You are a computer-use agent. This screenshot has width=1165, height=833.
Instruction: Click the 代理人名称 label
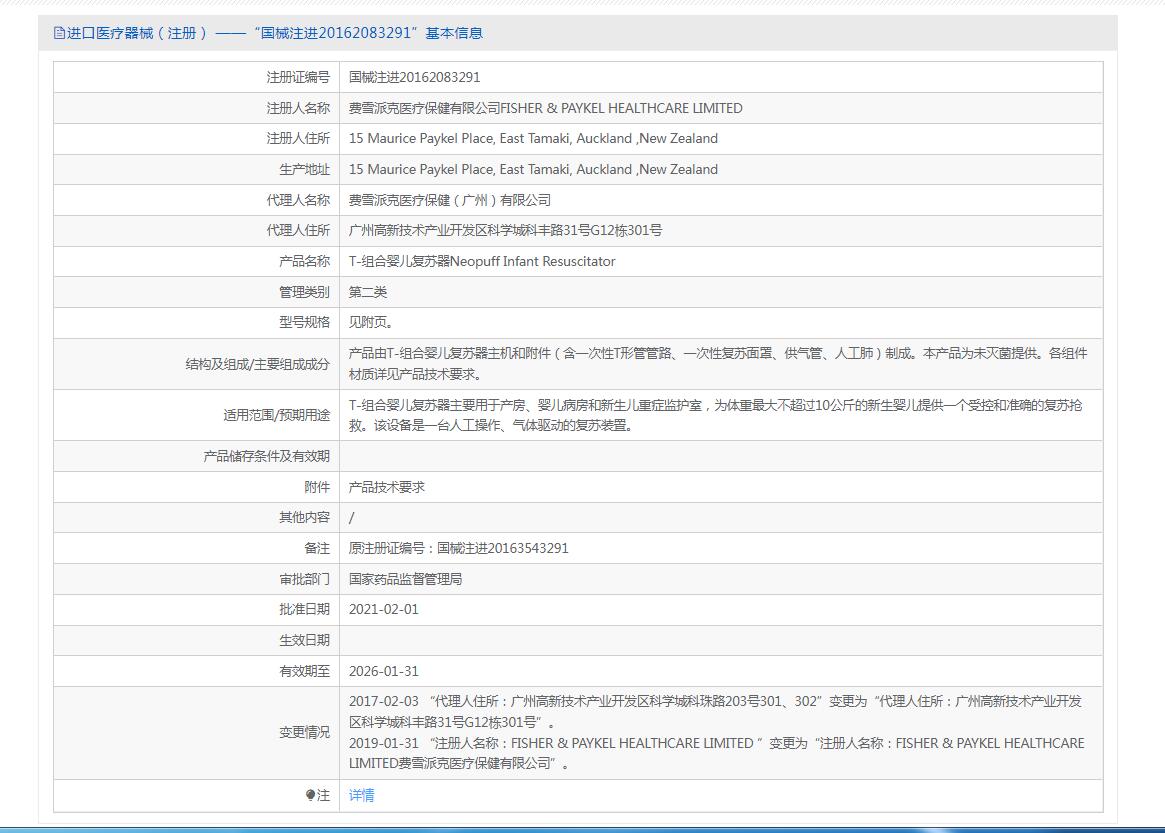[298, 200]
